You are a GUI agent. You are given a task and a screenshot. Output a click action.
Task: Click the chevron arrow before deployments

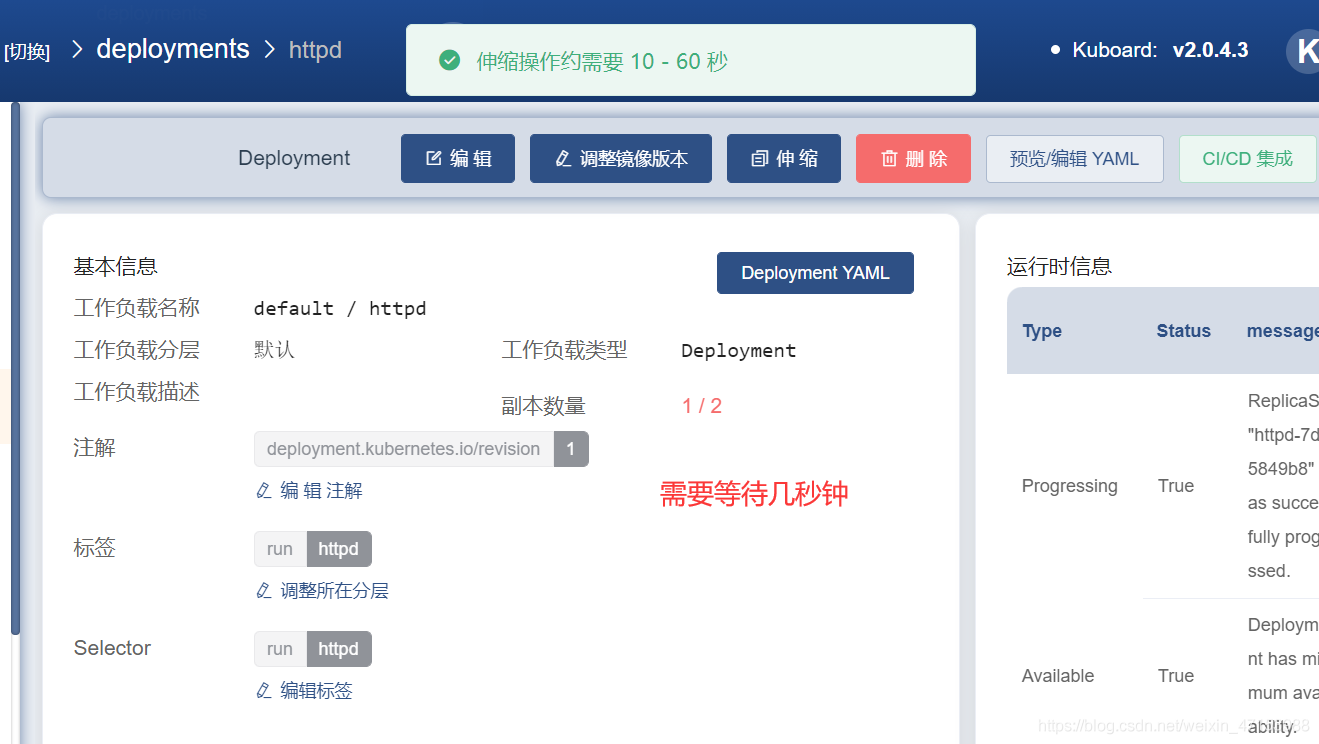77,50
